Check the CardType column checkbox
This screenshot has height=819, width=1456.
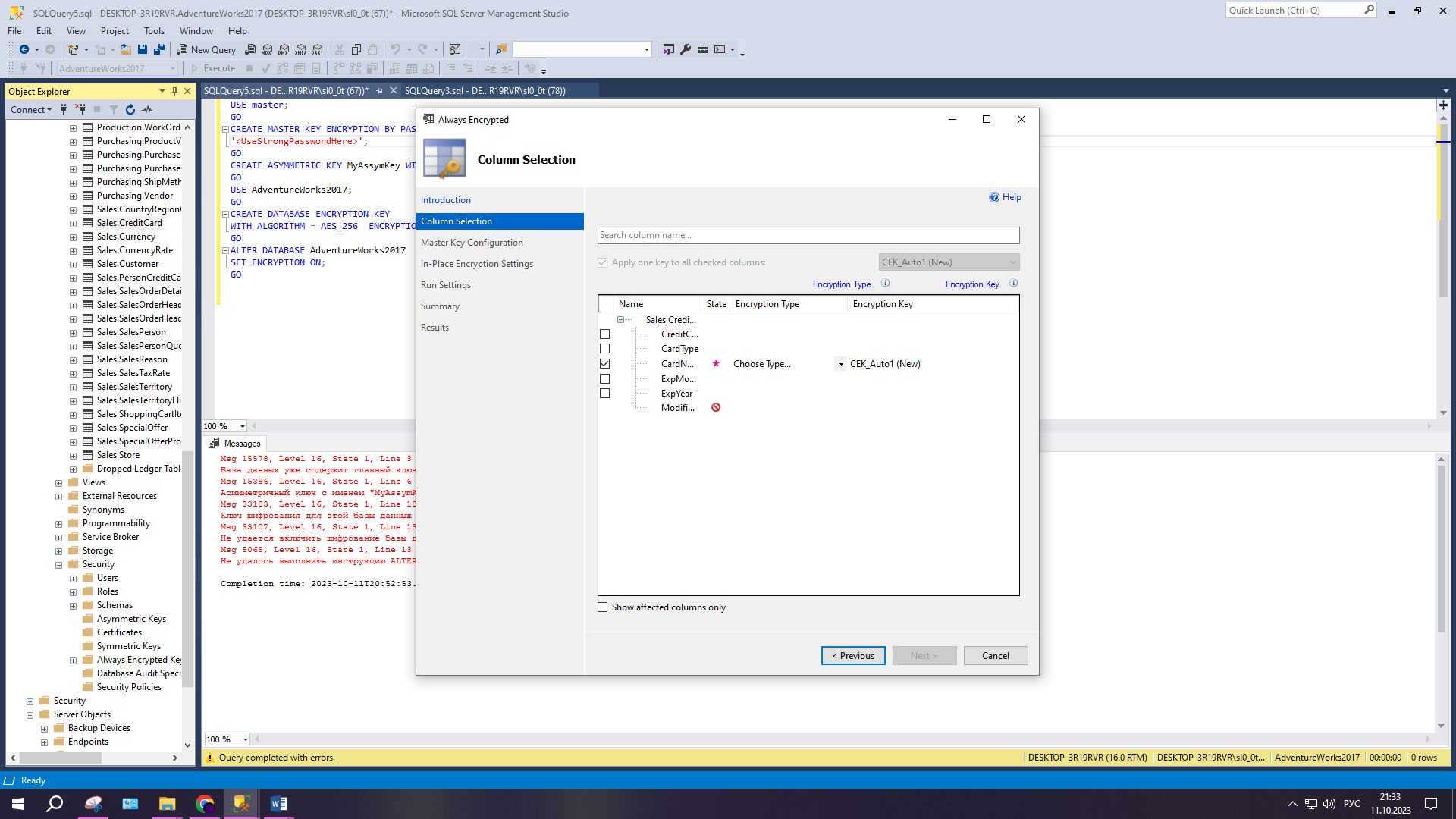(x=604, y=349)
